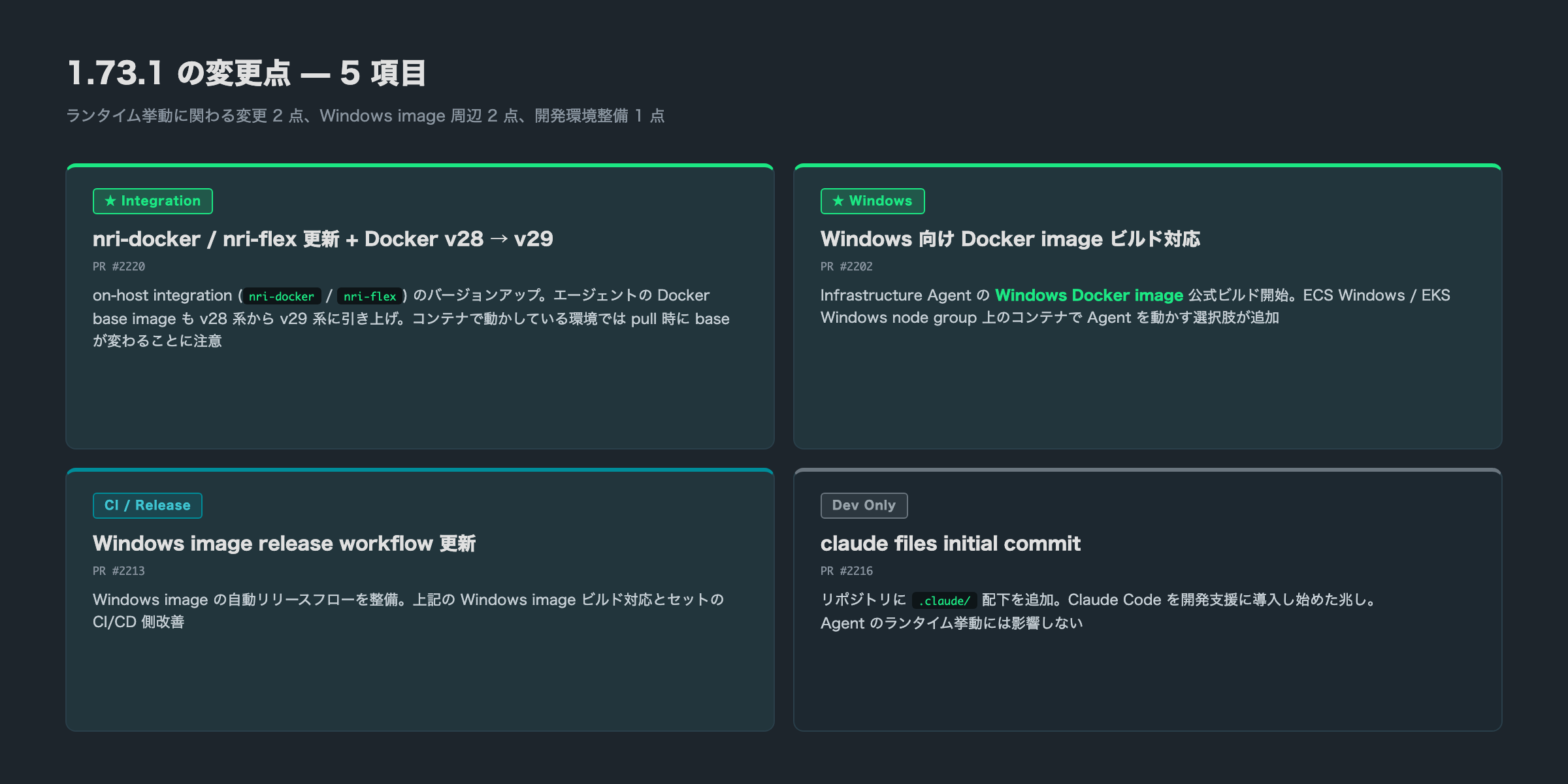Viewport: 1568px width, 784px height.
Task: Click text 'CI/CD 側改善' in workflow card
Action: (139, 622)
